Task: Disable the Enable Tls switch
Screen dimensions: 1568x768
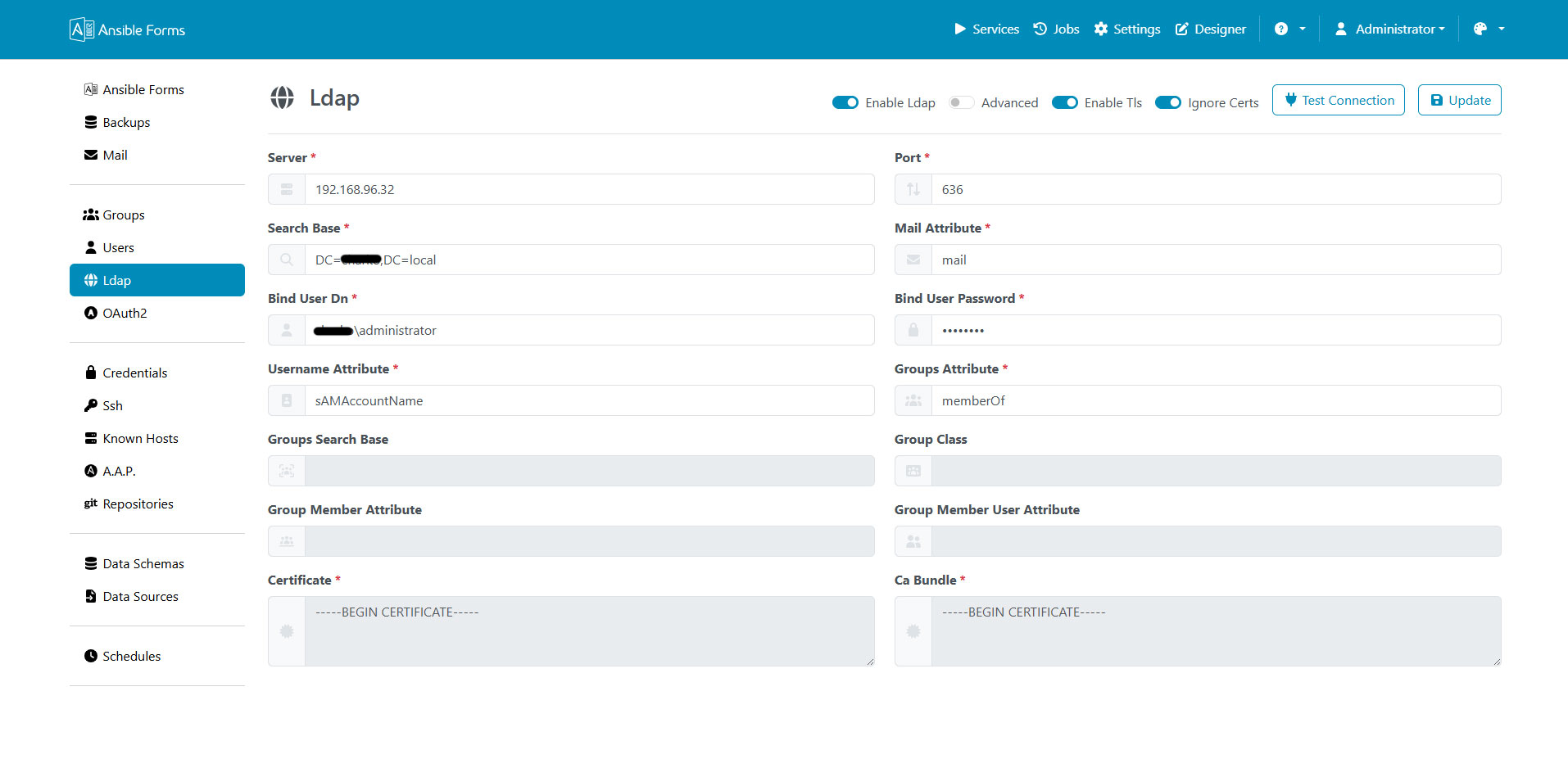Action: click(1065, 102)
